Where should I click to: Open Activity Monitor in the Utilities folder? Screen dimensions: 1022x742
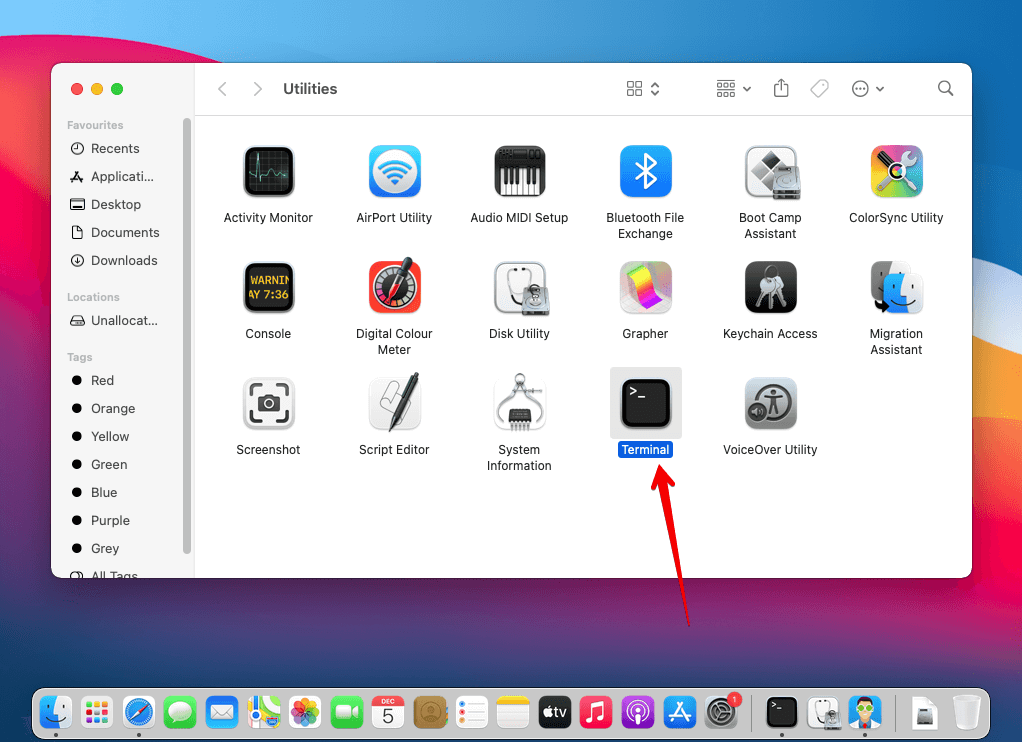pyautogui.click(x=269, y=171)
